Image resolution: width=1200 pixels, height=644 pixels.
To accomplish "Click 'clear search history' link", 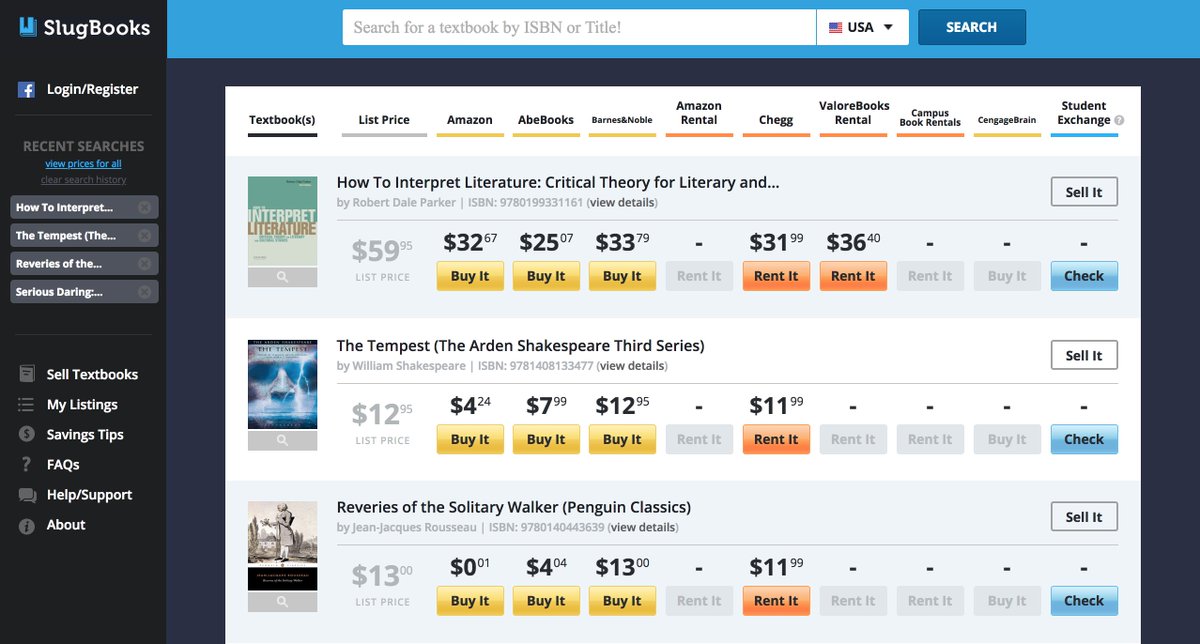I will coord(84,180).
